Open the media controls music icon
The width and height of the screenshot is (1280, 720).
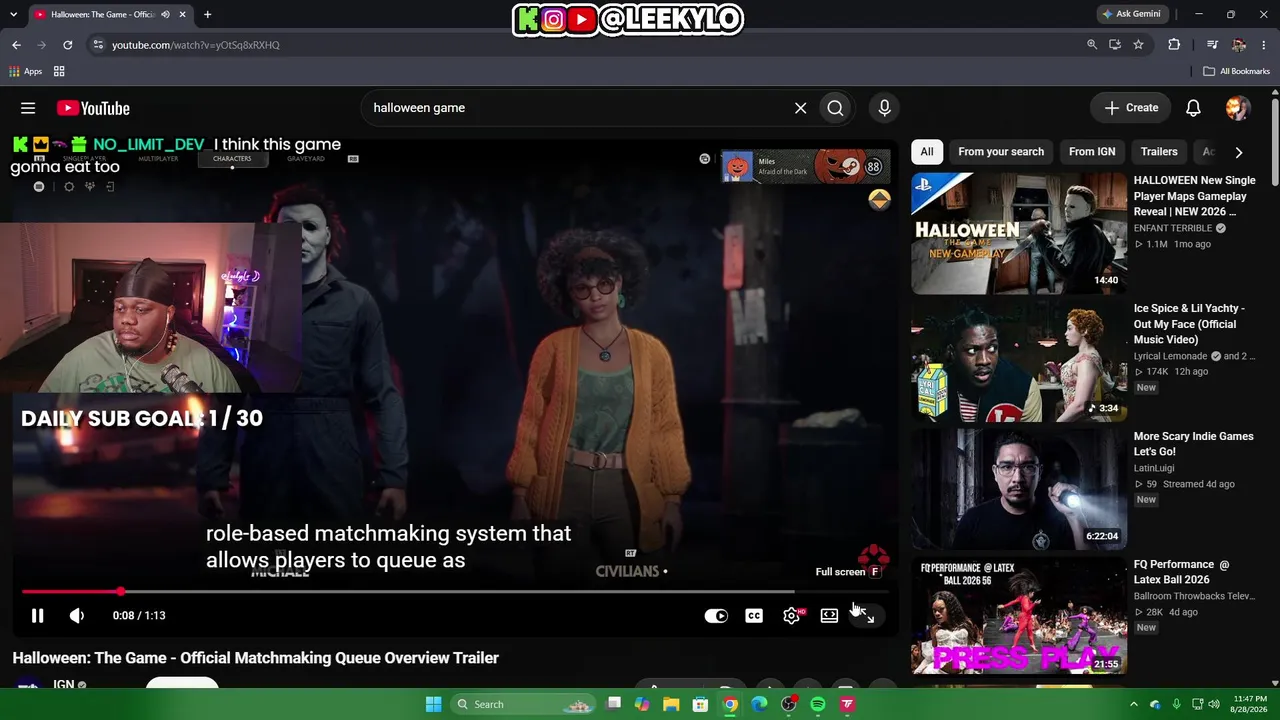click(1212, 45)
